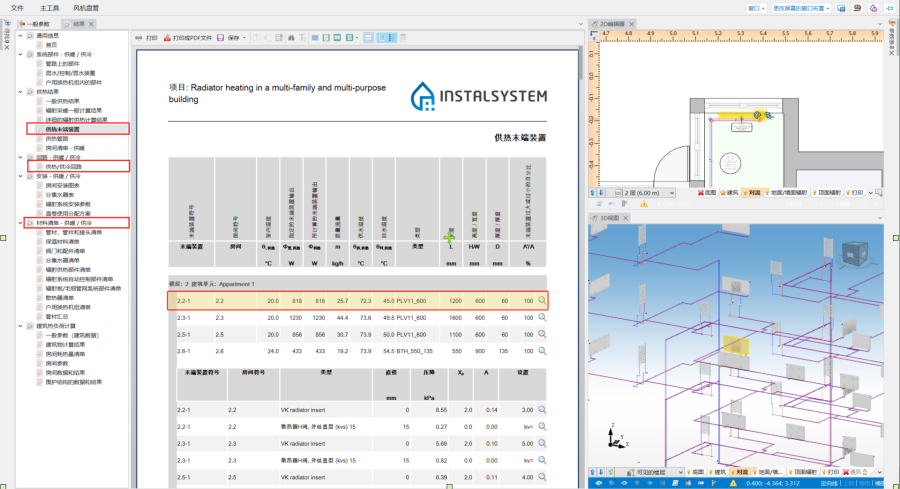This screenshot has width=900, height=489.
Task: Switch to the 一般参数 tab
Action: 34,24
